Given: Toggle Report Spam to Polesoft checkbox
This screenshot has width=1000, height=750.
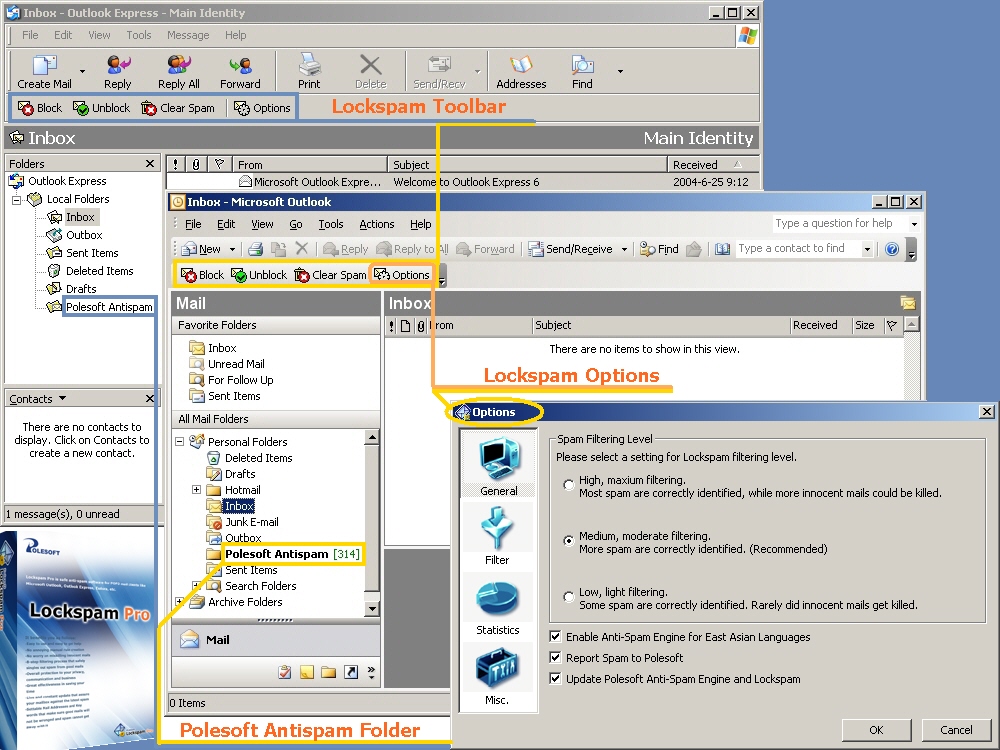Looking at the screenshot, I should (555, 658).
